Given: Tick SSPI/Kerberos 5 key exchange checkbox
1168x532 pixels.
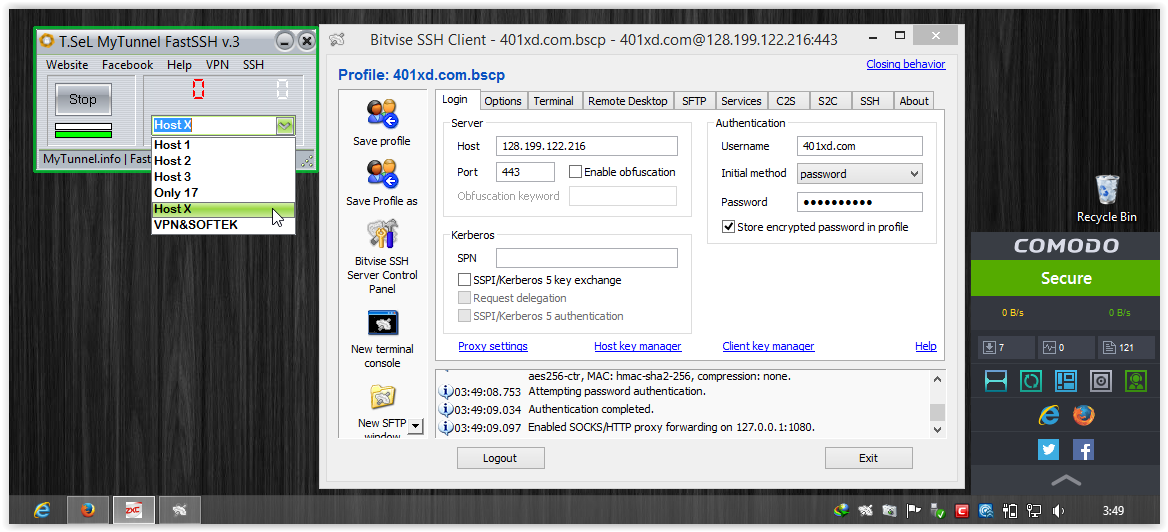Looking at the screenshot, I should 464,280.
